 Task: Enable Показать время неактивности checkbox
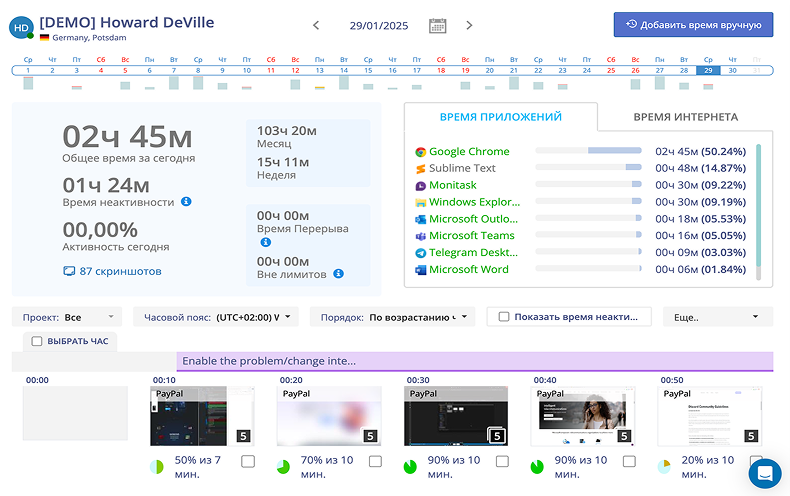click(504, 317)
